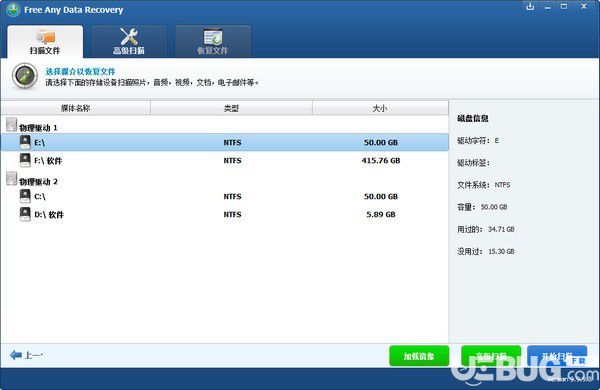
Task: Select the F:\ 软件 drive icon
Action: point(25,160)
